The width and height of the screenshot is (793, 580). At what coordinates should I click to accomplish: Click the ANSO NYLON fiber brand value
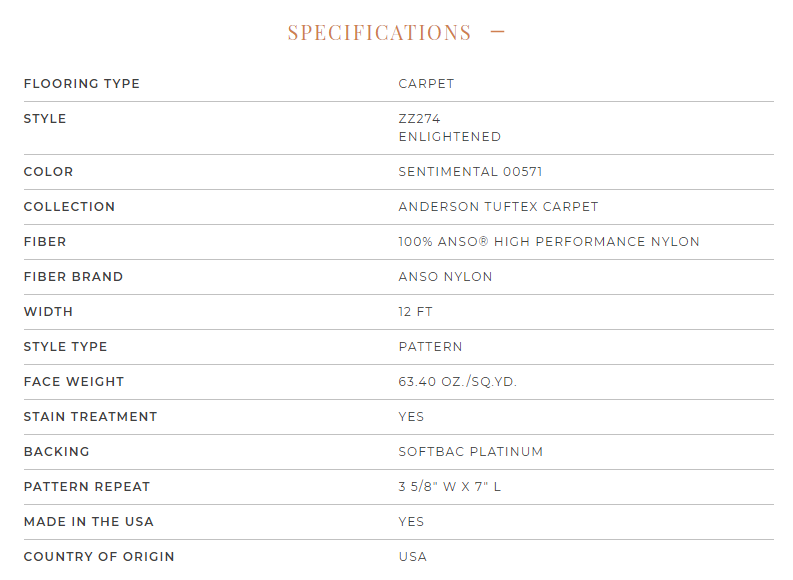click(x=445, y=277)
